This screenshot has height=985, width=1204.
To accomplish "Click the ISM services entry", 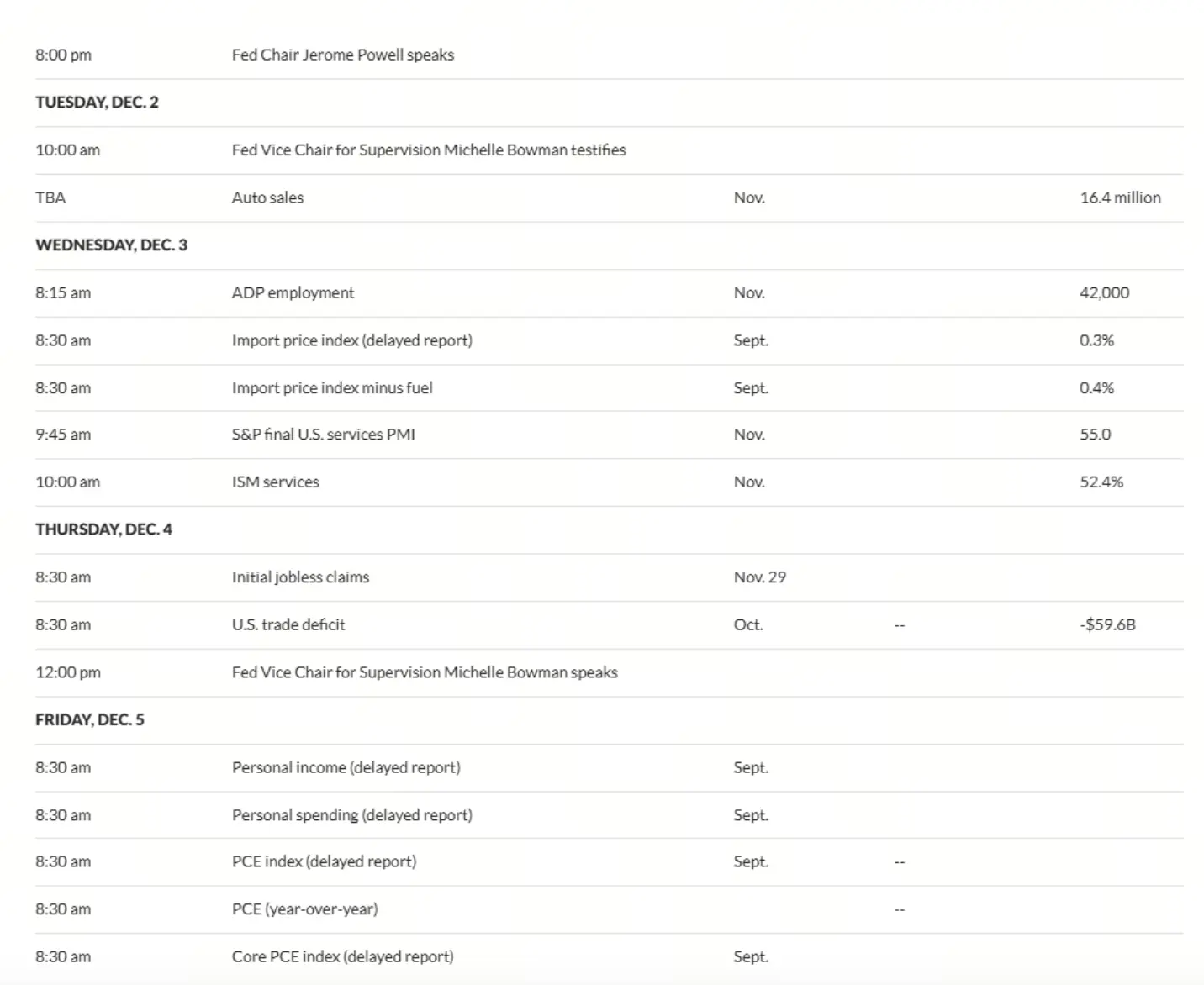I will pos(275,482).
